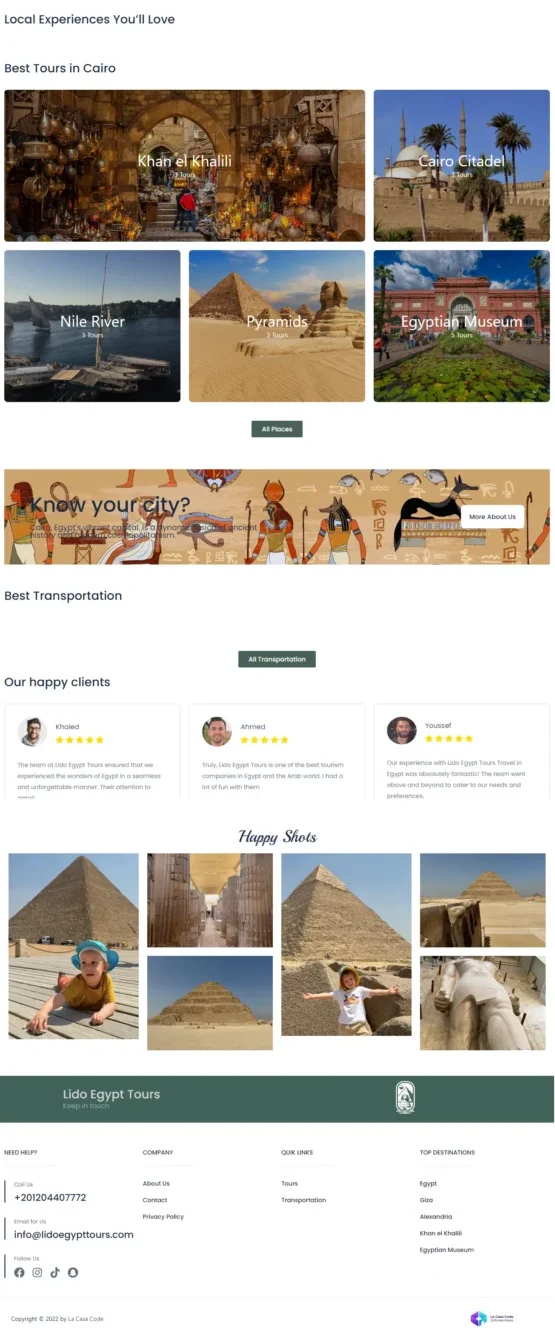Click the All Places button
The height and width of the screenshot is (1340, 555).
point(277,429)
